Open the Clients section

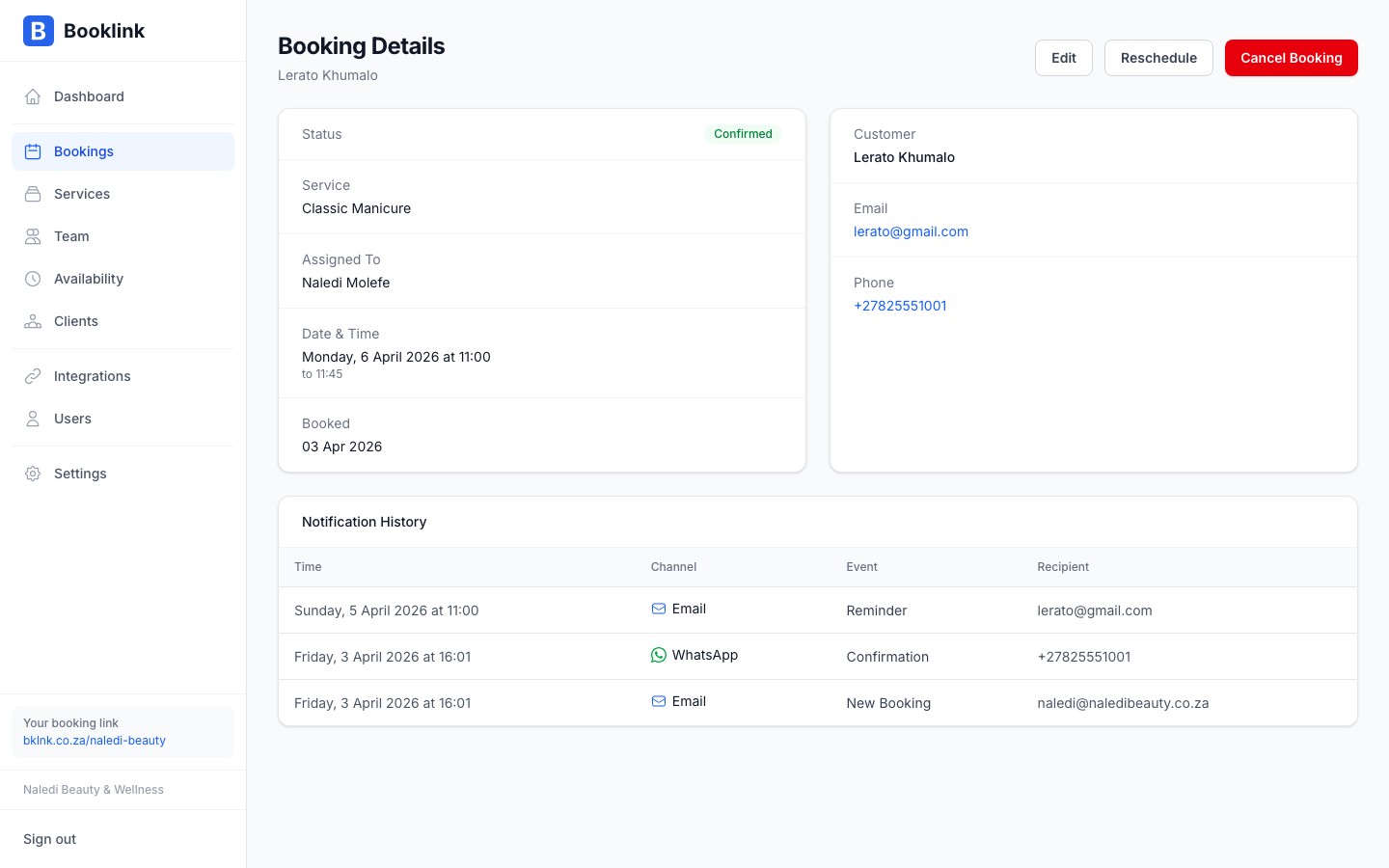point(75,321)
